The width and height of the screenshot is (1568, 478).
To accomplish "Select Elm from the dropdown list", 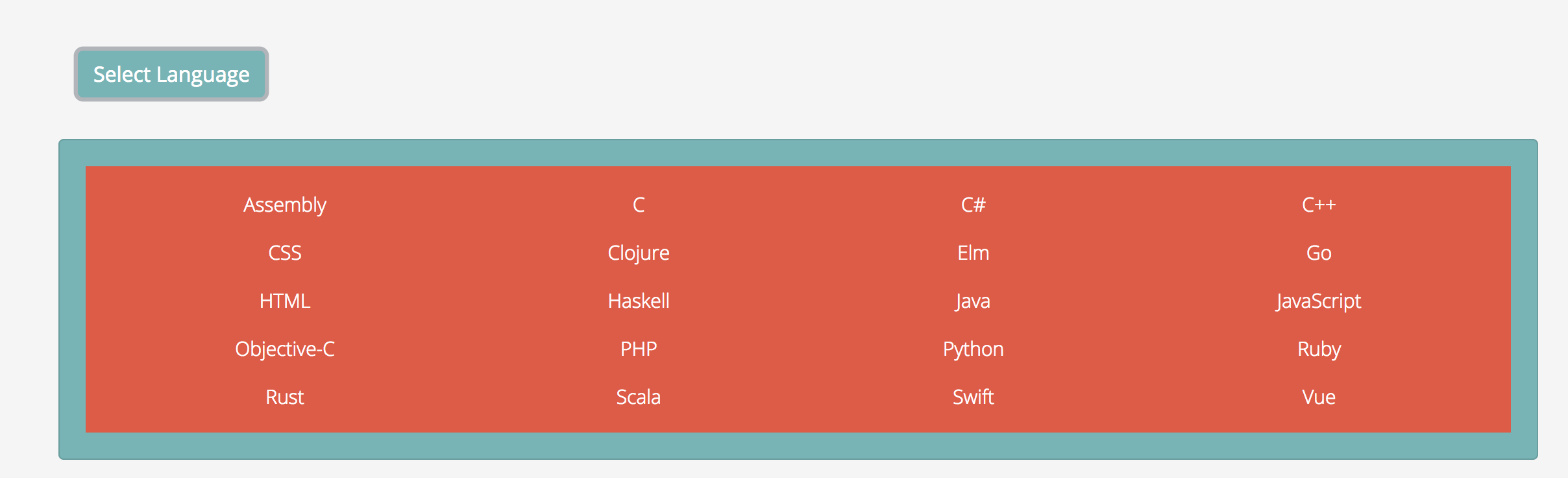I will 973,253.
